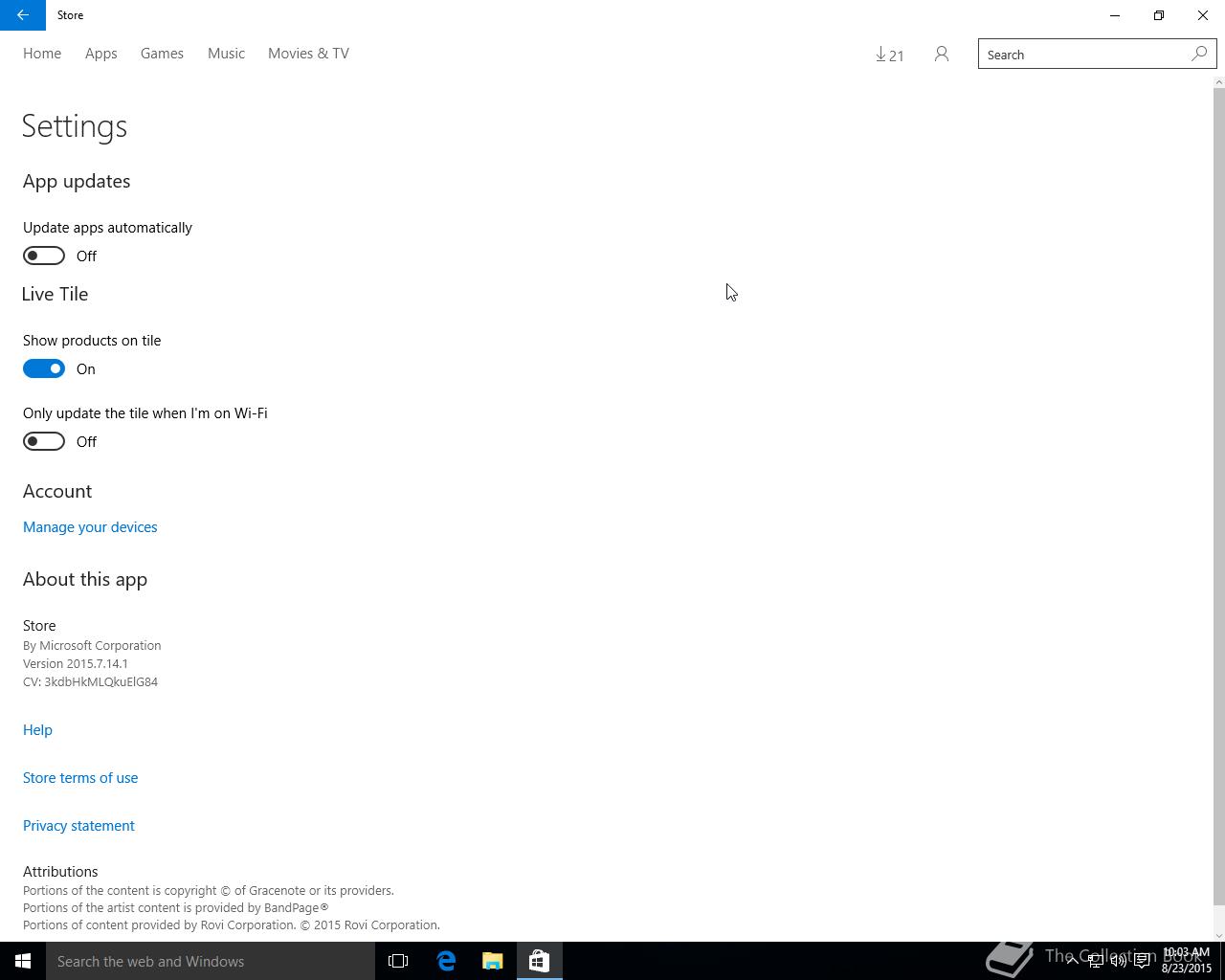The height and width of the screenshot is (980, 1225).
Task: Toggle Update apps automatically switch
Action: [x=44, y=256]
